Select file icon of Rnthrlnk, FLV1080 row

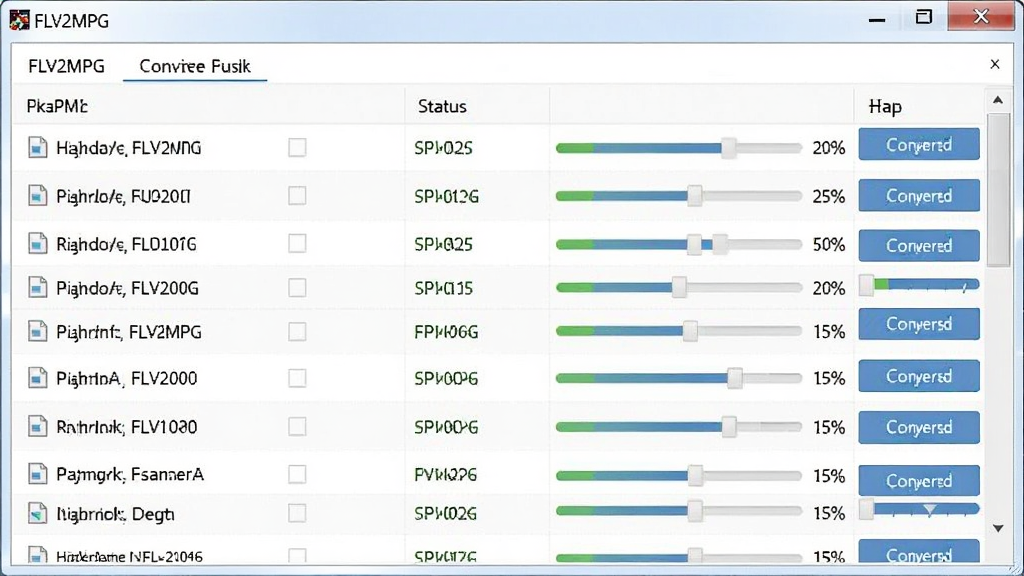coord(37,426)
